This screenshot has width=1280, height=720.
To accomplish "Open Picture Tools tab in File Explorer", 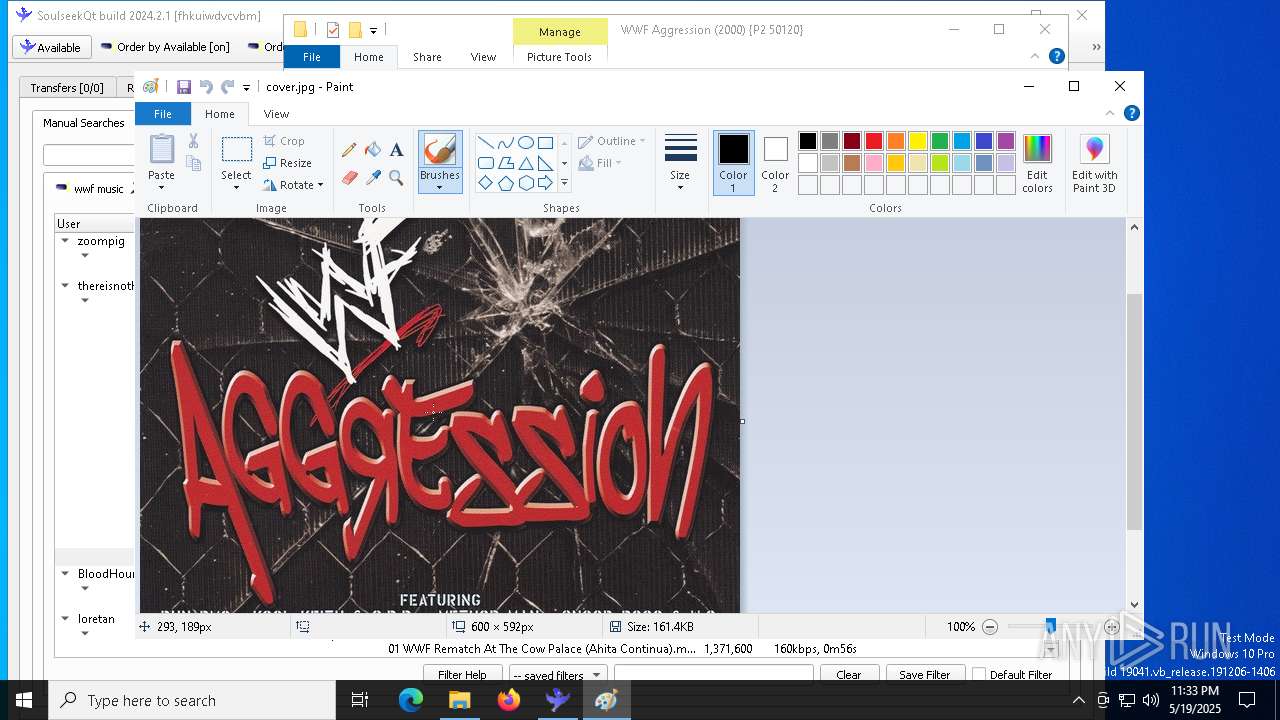I will click(x=559, y=57).
